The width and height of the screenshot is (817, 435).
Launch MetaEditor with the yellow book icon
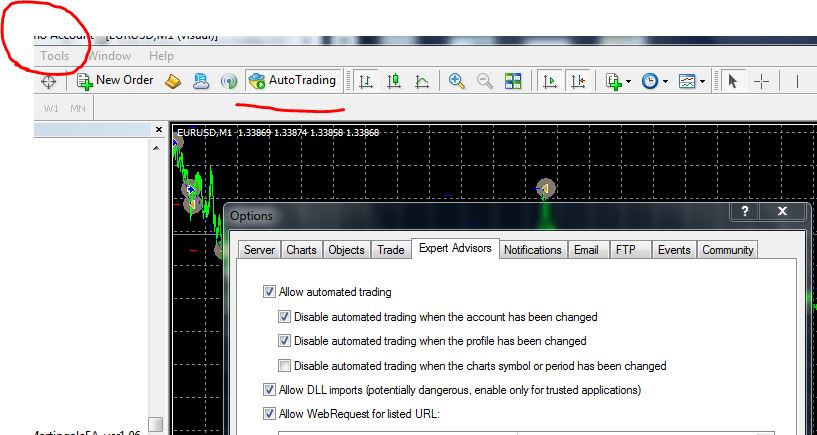pos(173,81)
